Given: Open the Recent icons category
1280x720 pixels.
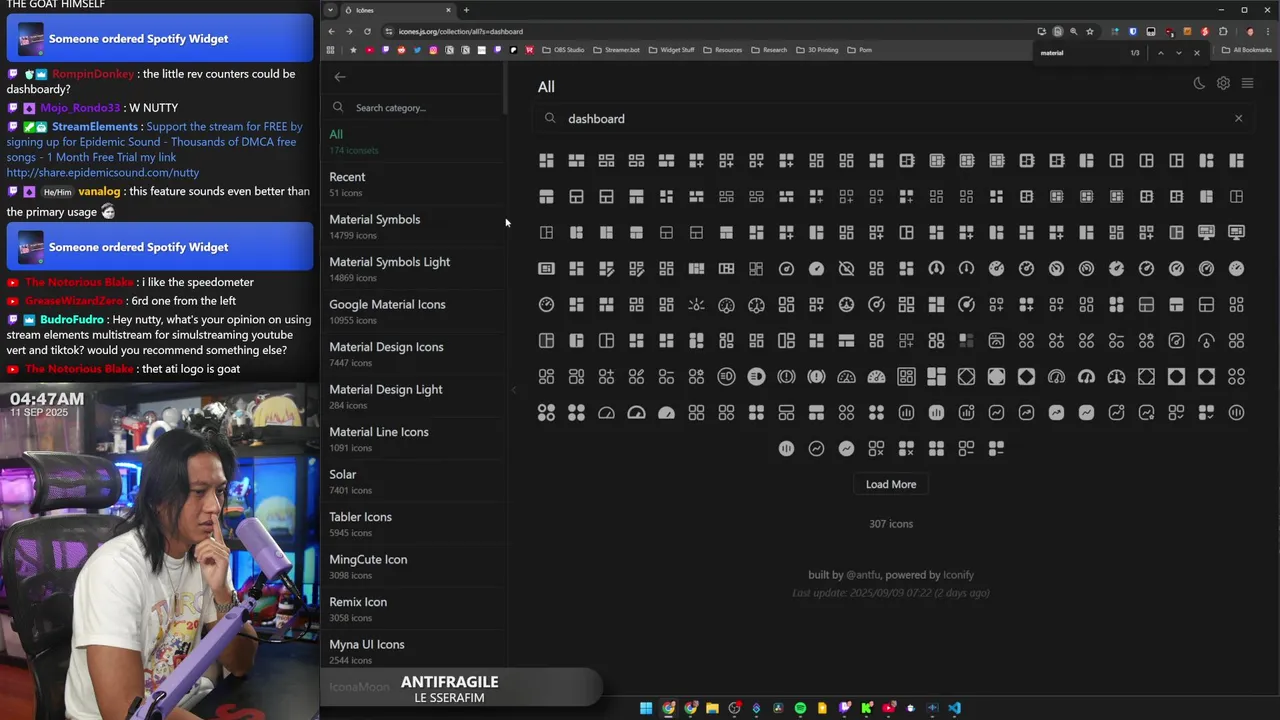Looking at the screenshot, I should point(413,184).
